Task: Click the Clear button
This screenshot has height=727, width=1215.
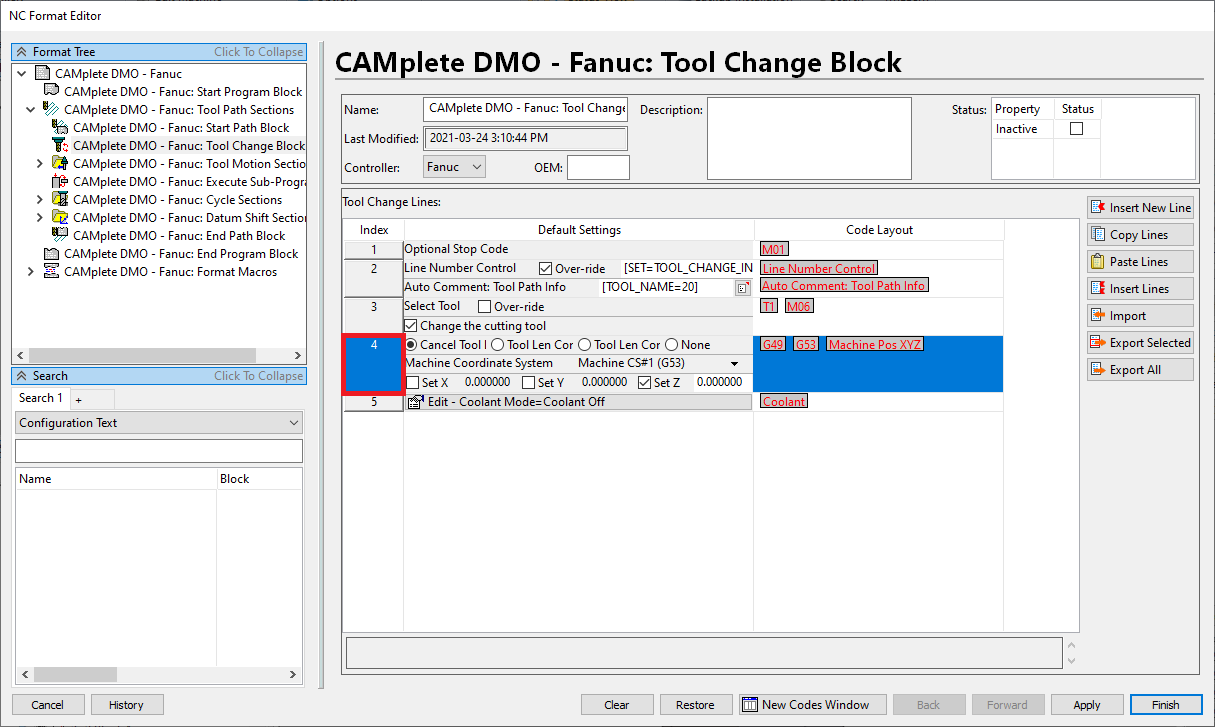Action: pyautogui.click(x=617, y=705)
